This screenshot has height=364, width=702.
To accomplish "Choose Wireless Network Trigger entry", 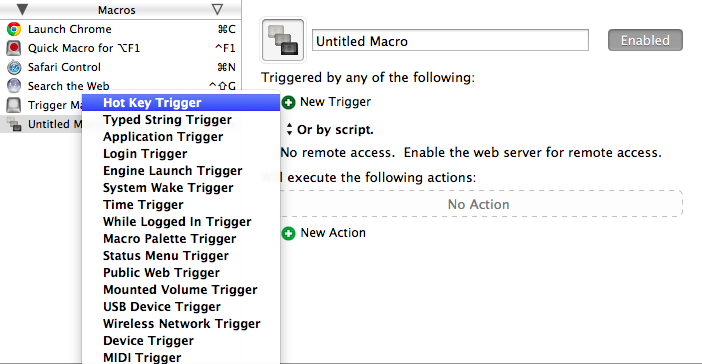I will coord(181,324).
